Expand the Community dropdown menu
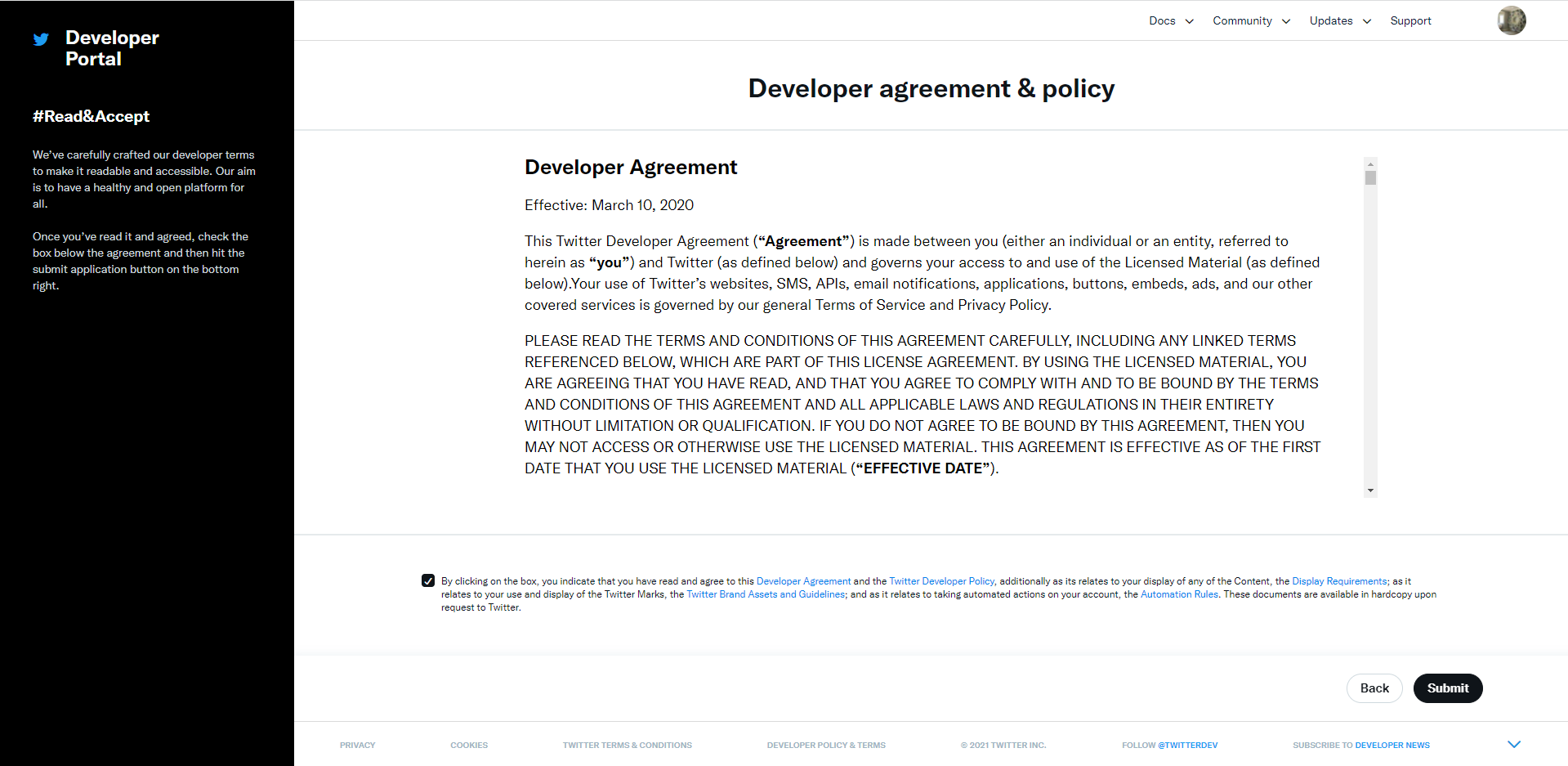 pyautogui.click(x=1251, y=20)
